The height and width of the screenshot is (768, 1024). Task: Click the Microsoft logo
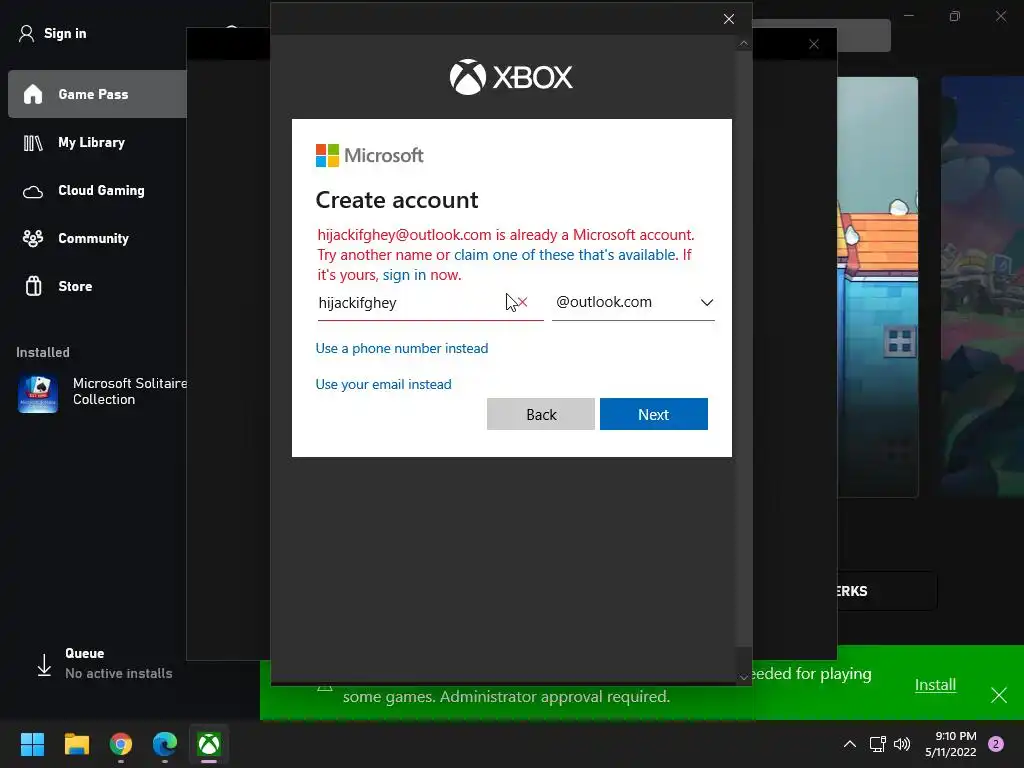point(370,155)
